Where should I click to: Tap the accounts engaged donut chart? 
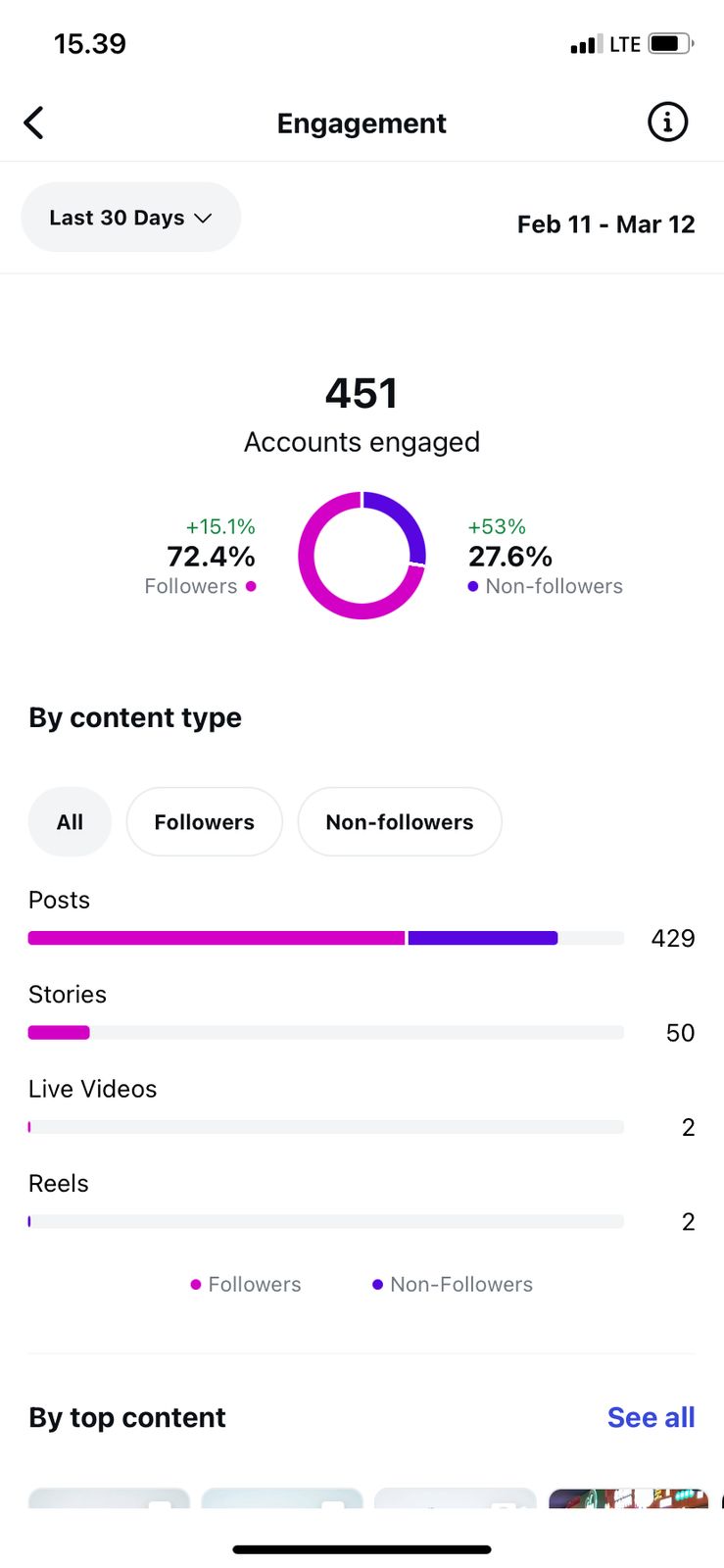point(362,556)
